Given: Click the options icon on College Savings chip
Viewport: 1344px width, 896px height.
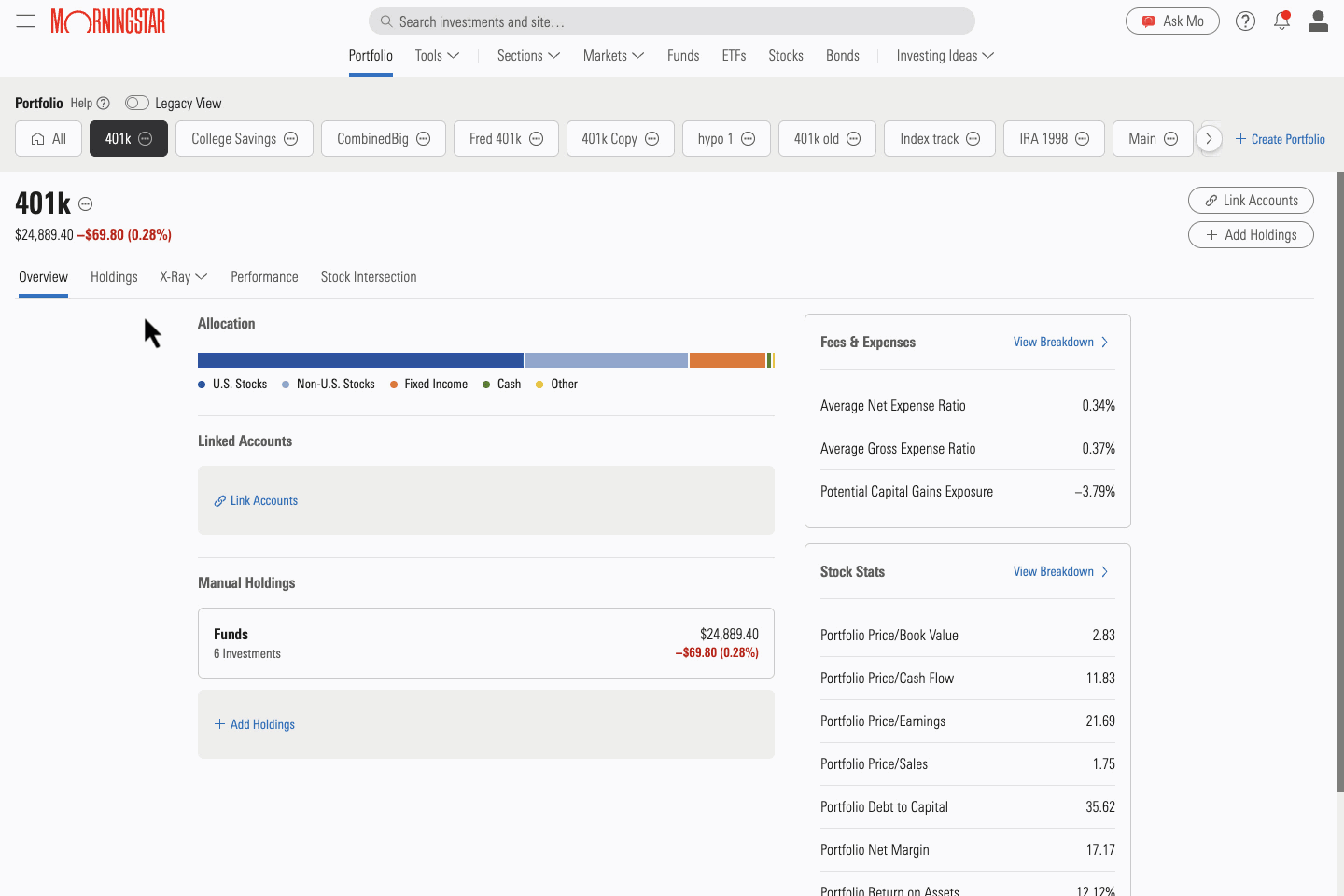Looking at the screenshot, I should click(291, 139).
